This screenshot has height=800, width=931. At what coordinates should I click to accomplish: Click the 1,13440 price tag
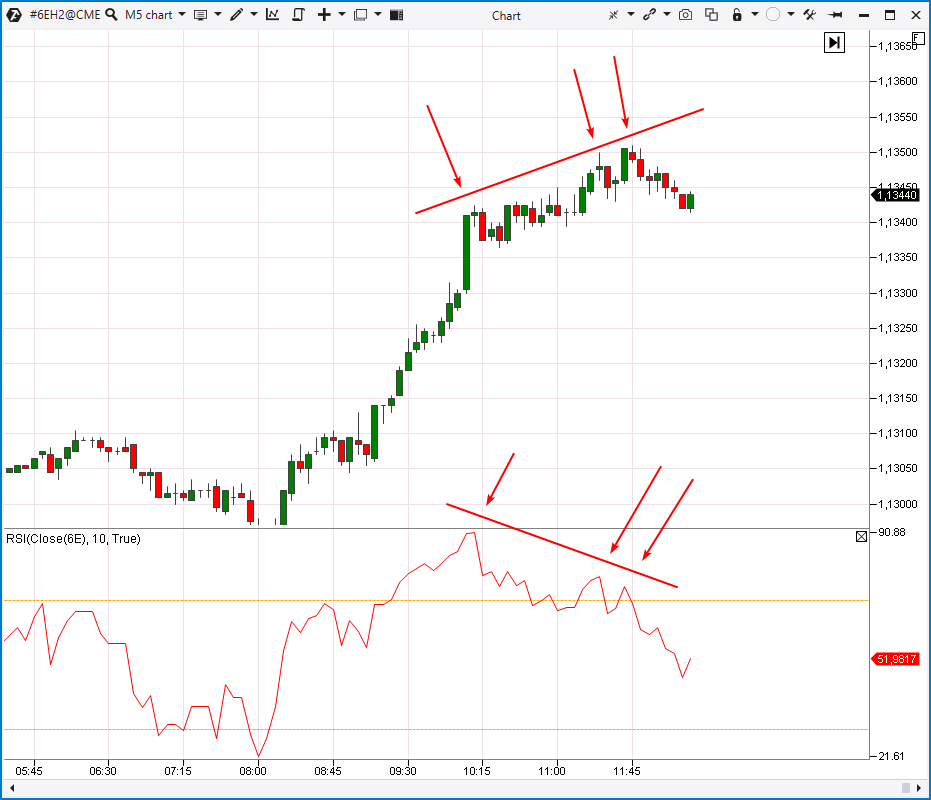(895, 196)
